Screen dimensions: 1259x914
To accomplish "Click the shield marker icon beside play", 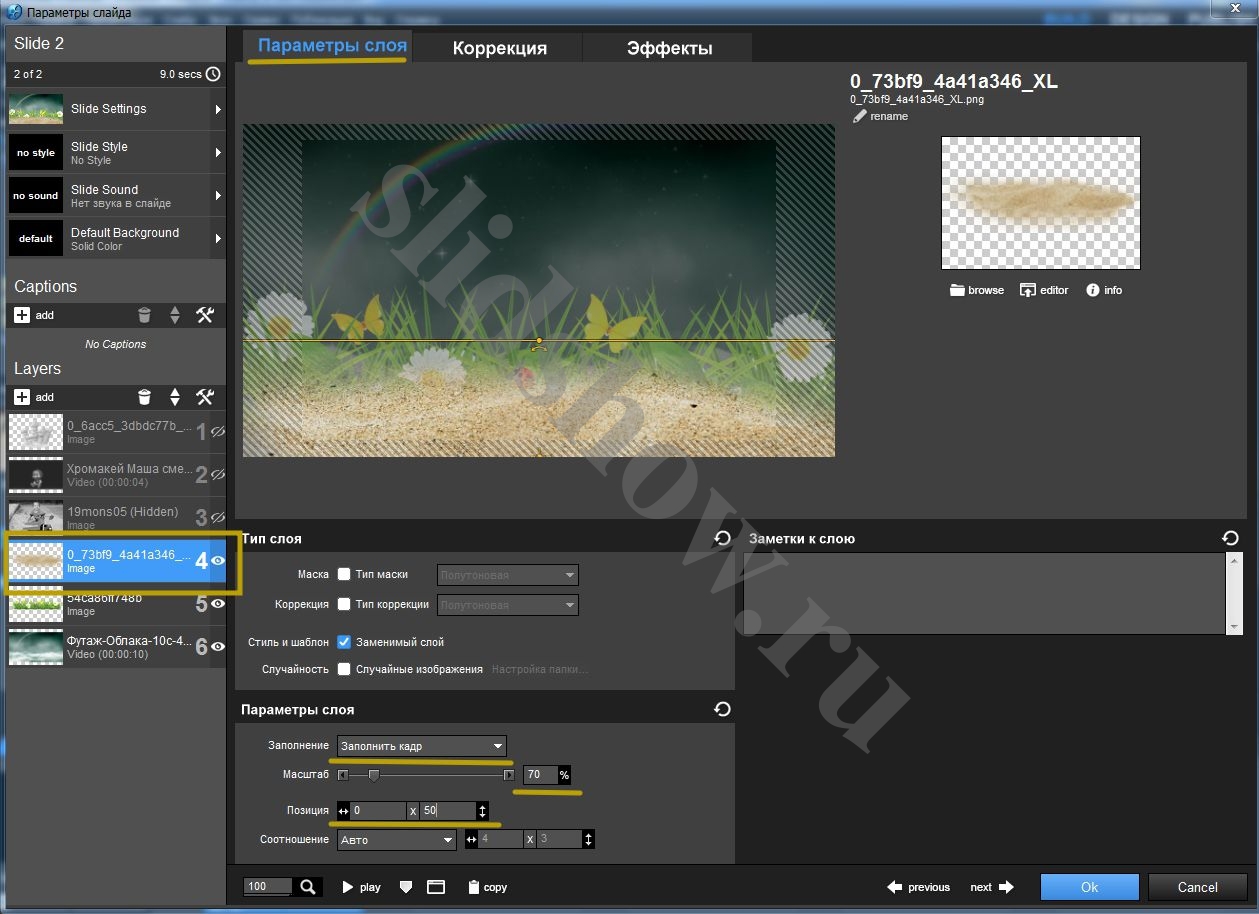I will 405,887.
